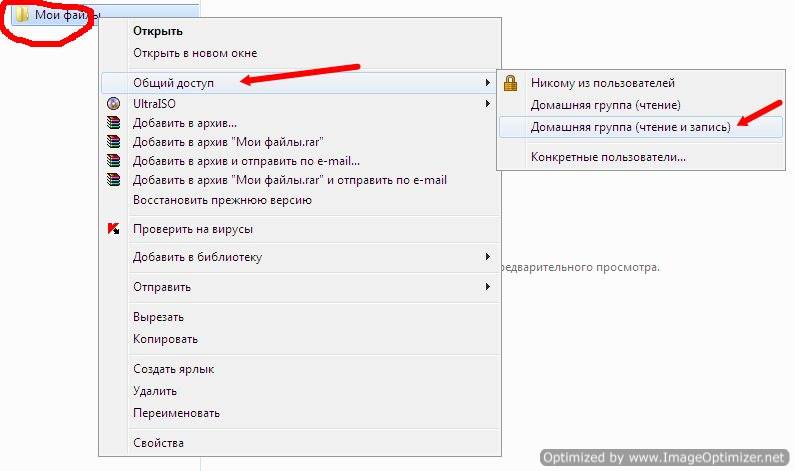Click the Kaspersky icon for virus check
Screen dimensions: 795x471
click(113, 229)
